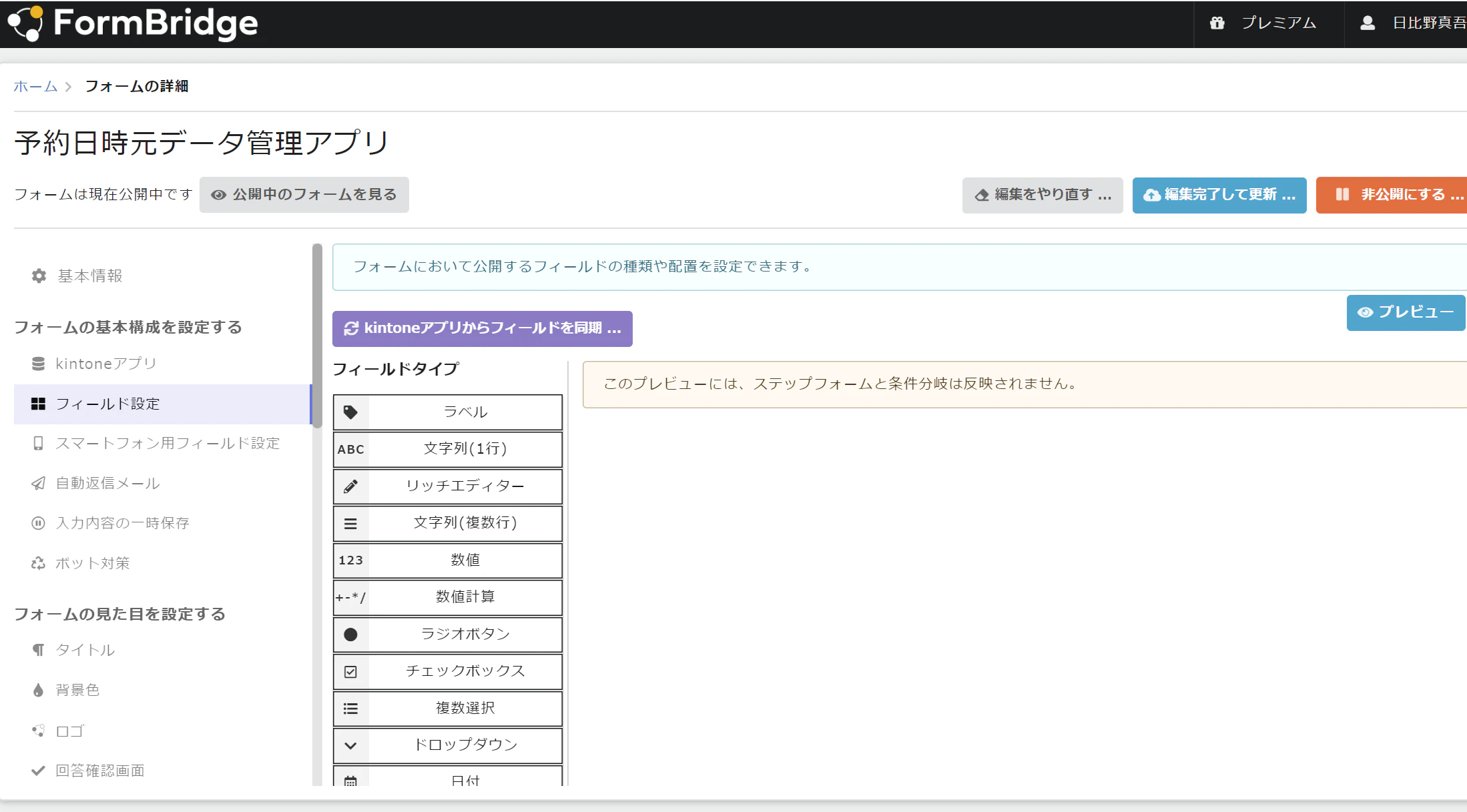Add a チェックボックス field type
The height and width of the screenshot is (812, 1467).
coord(465,671)
